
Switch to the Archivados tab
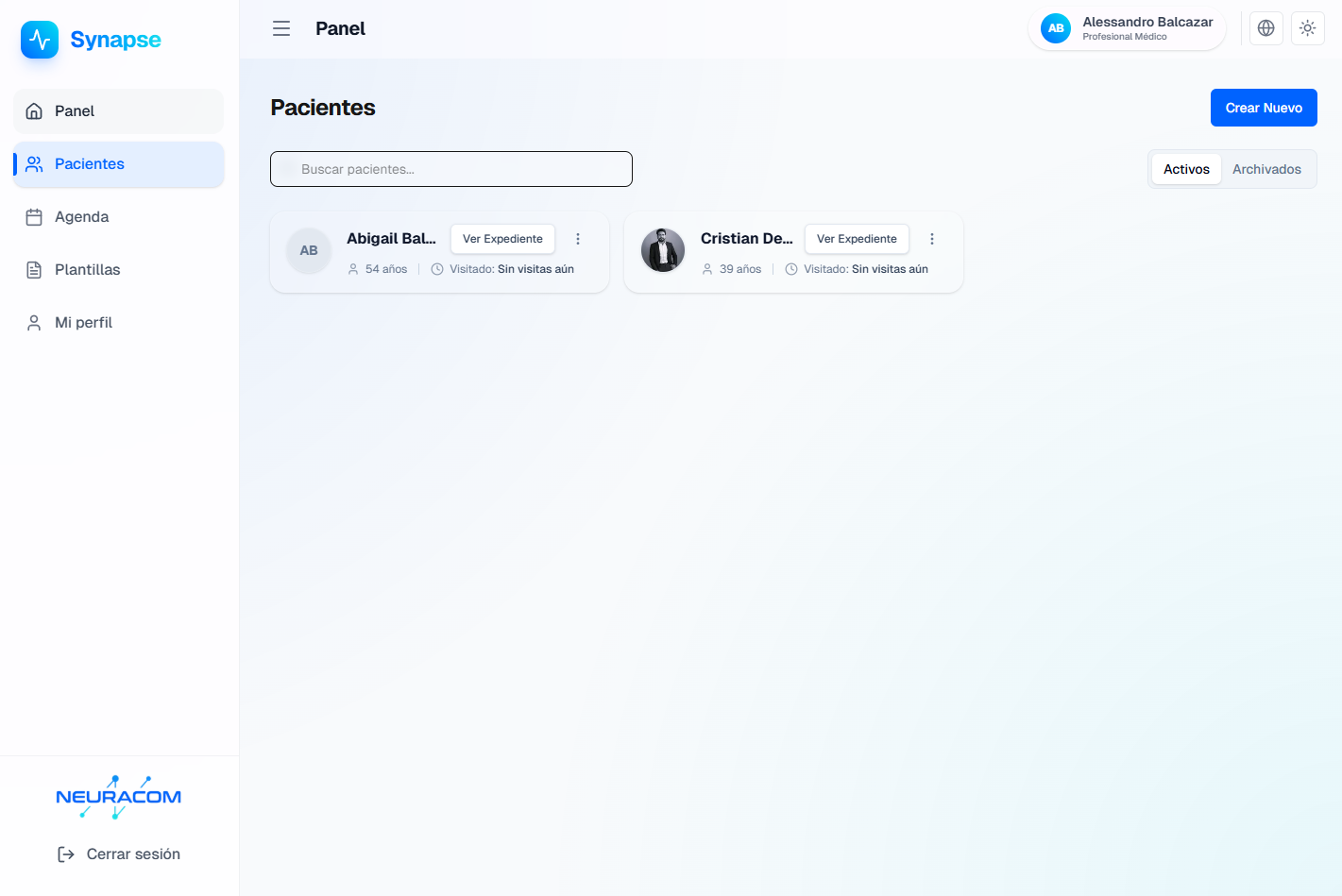(x=1266, y=169)
